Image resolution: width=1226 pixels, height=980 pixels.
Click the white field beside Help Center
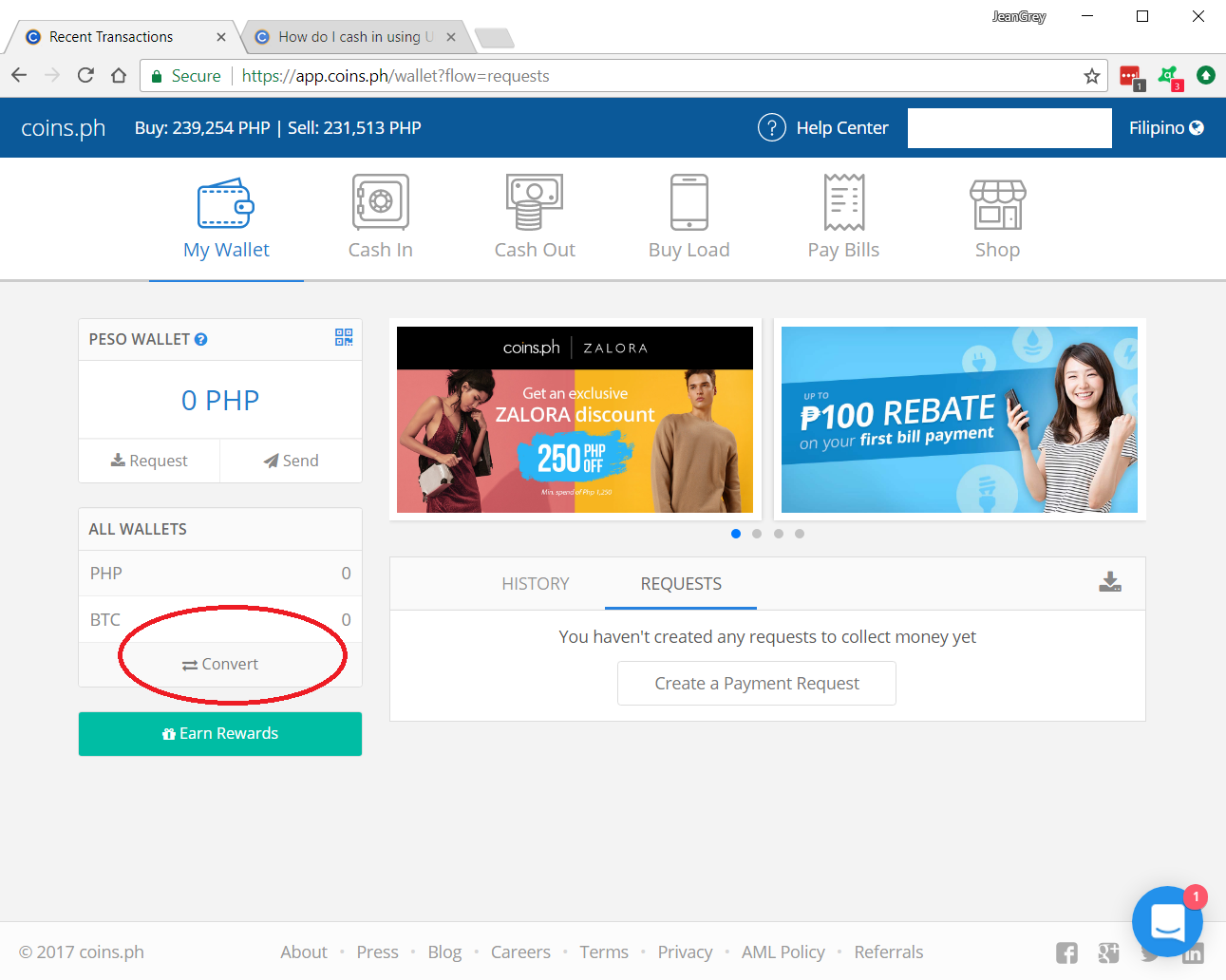point(1009,128)
